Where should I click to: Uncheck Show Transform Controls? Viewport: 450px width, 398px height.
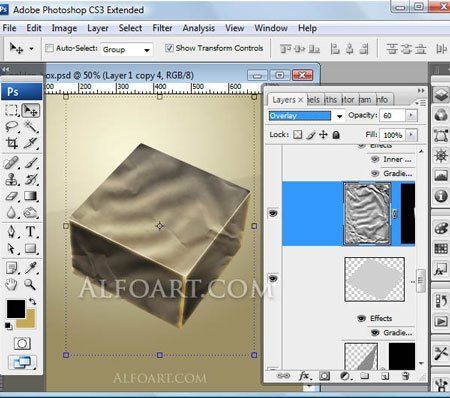point(169,48)
